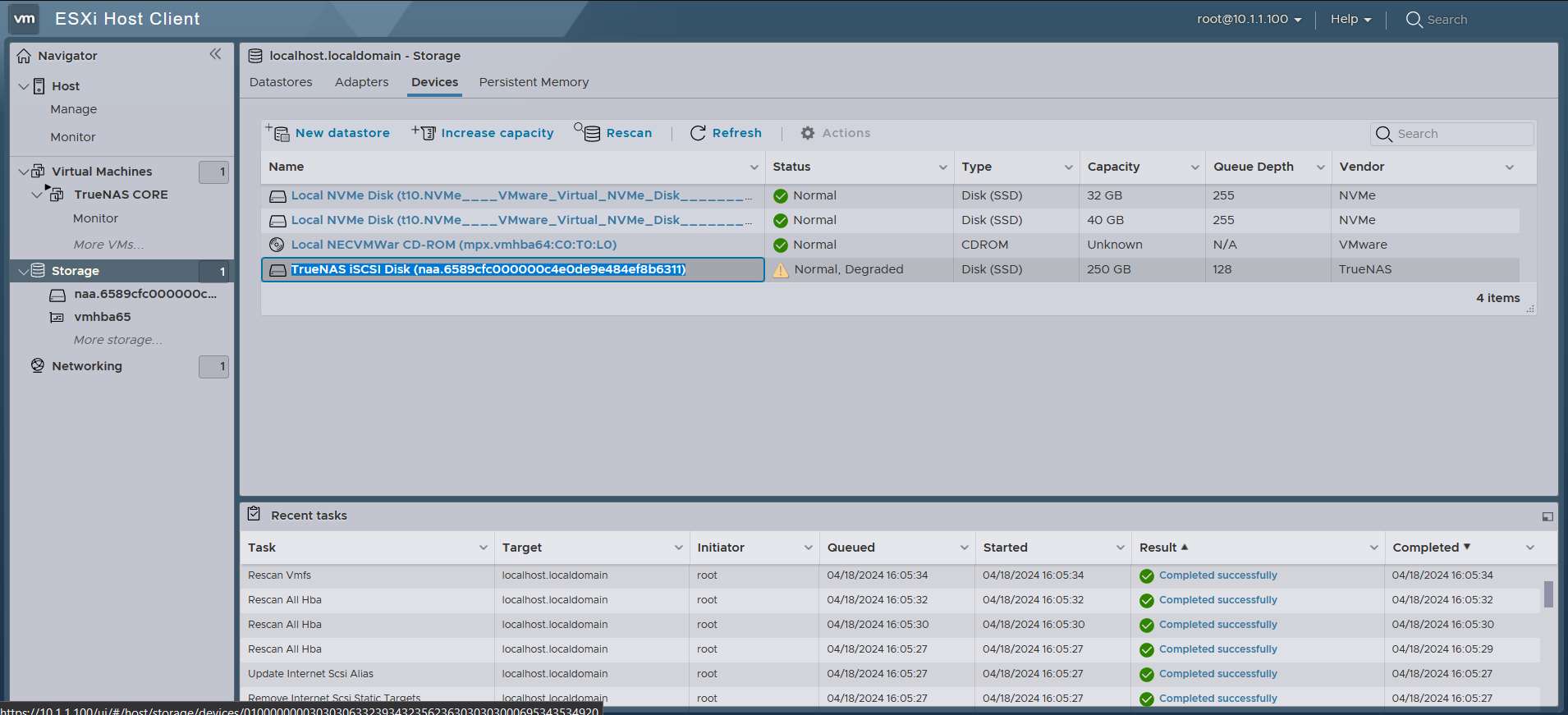The width and height of the screenshot is (1568, 715).
Task: Open the Task column dropdown in Recent tasks
Action: [x=483, y=548]
